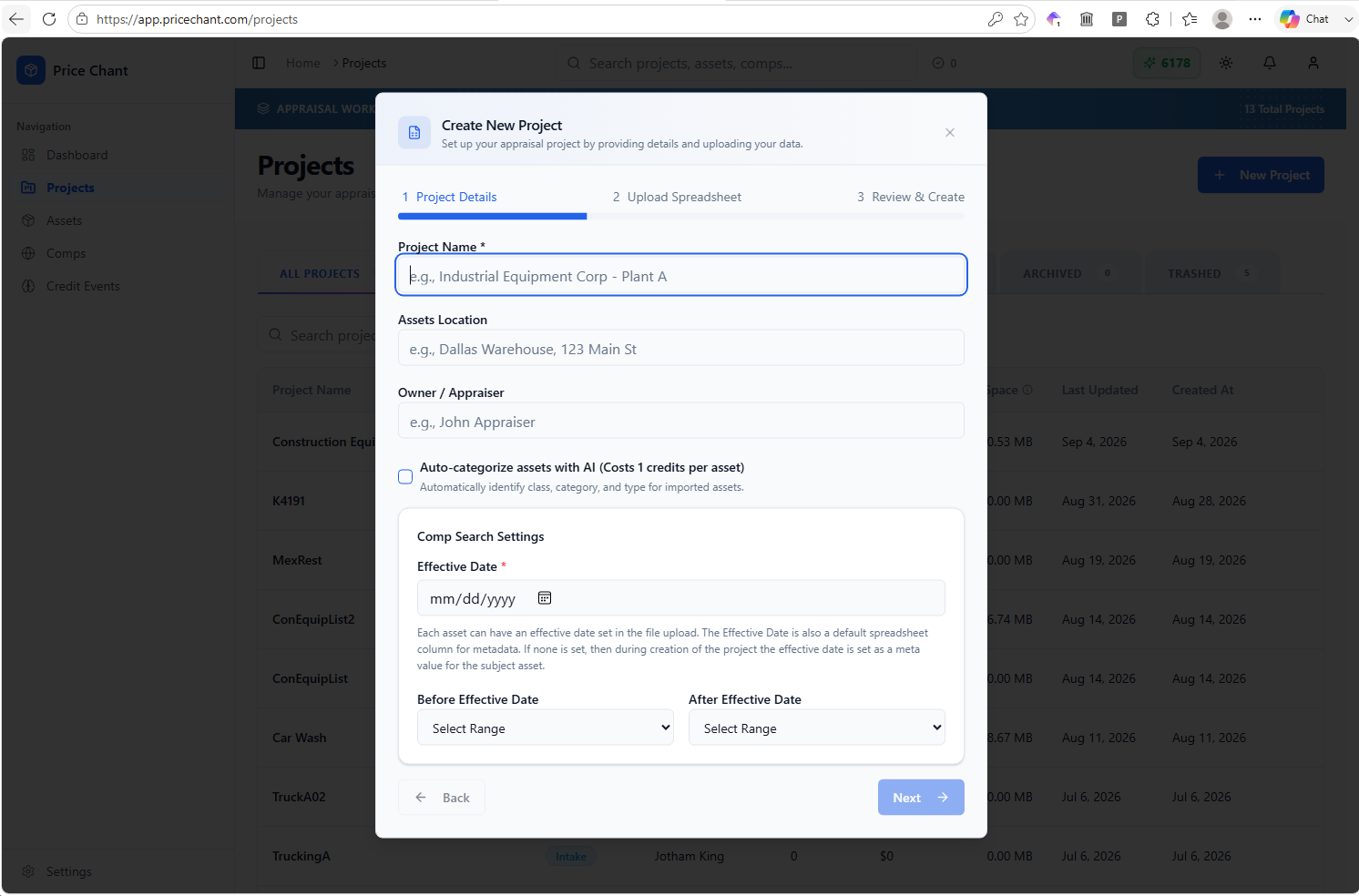Click the Home breadcrumb link
Viewport: 1359px width, 896px height.
(302, 63)
